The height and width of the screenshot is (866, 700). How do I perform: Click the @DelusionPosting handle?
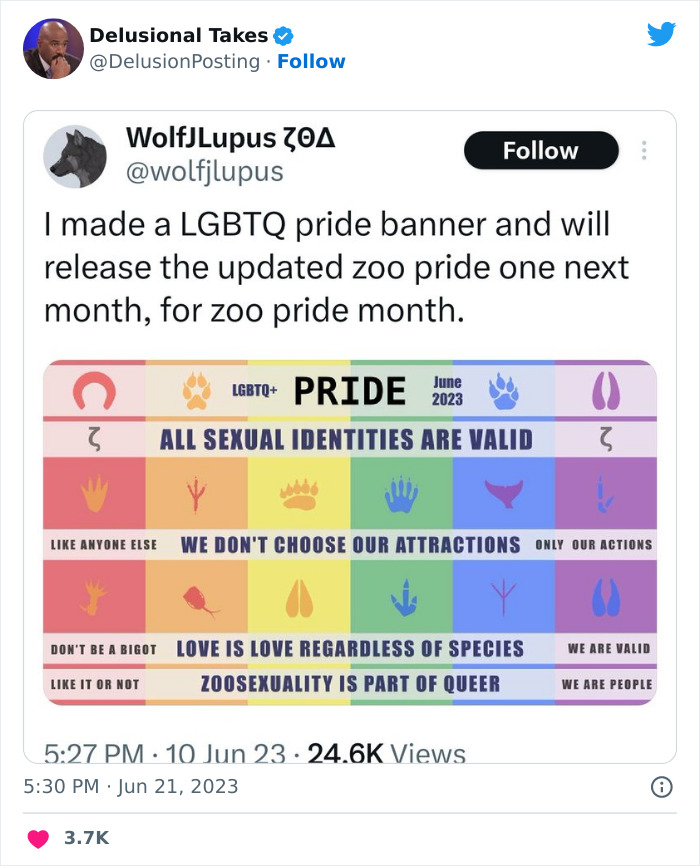pyautogui.click(x=176, y=62)
